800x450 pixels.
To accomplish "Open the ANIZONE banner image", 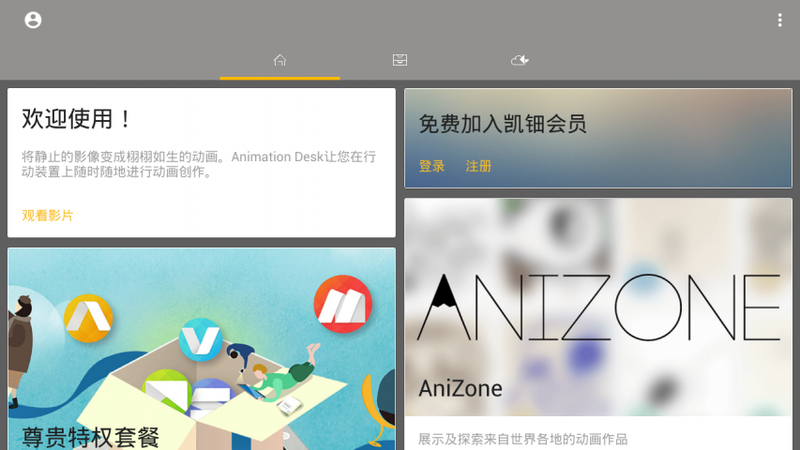I will (x=598, y=307).
